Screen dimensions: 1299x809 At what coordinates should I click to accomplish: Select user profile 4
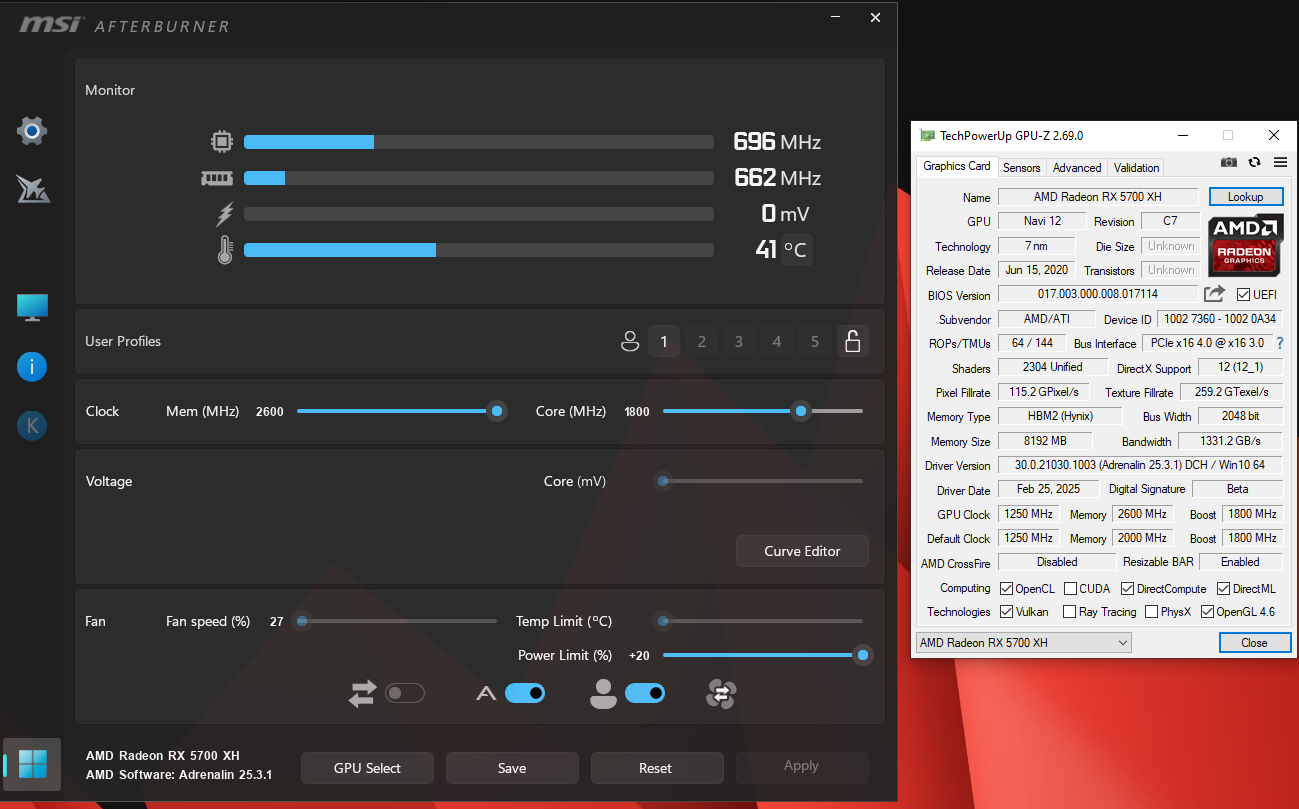click(777, 341)
